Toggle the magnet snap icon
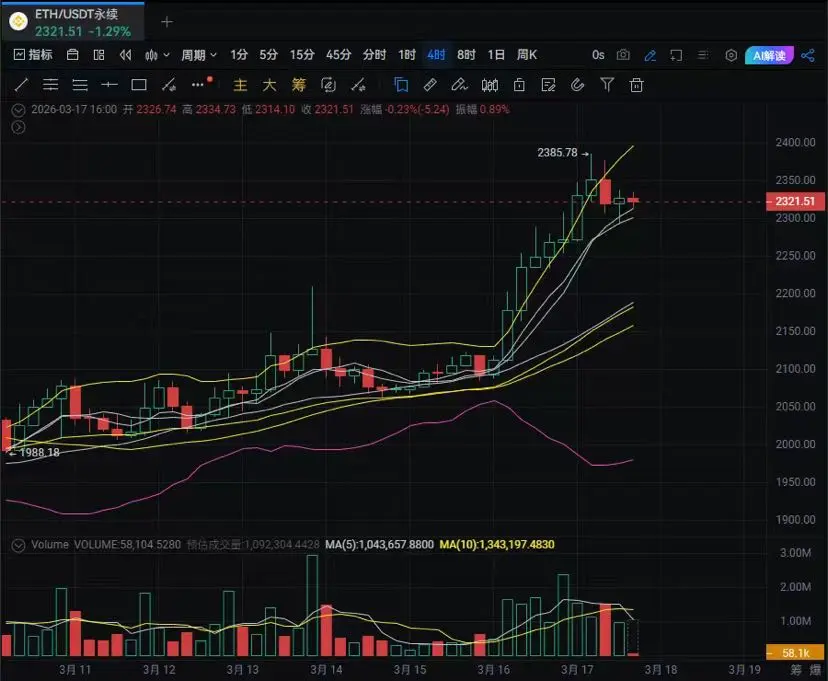 pos(578,84)
